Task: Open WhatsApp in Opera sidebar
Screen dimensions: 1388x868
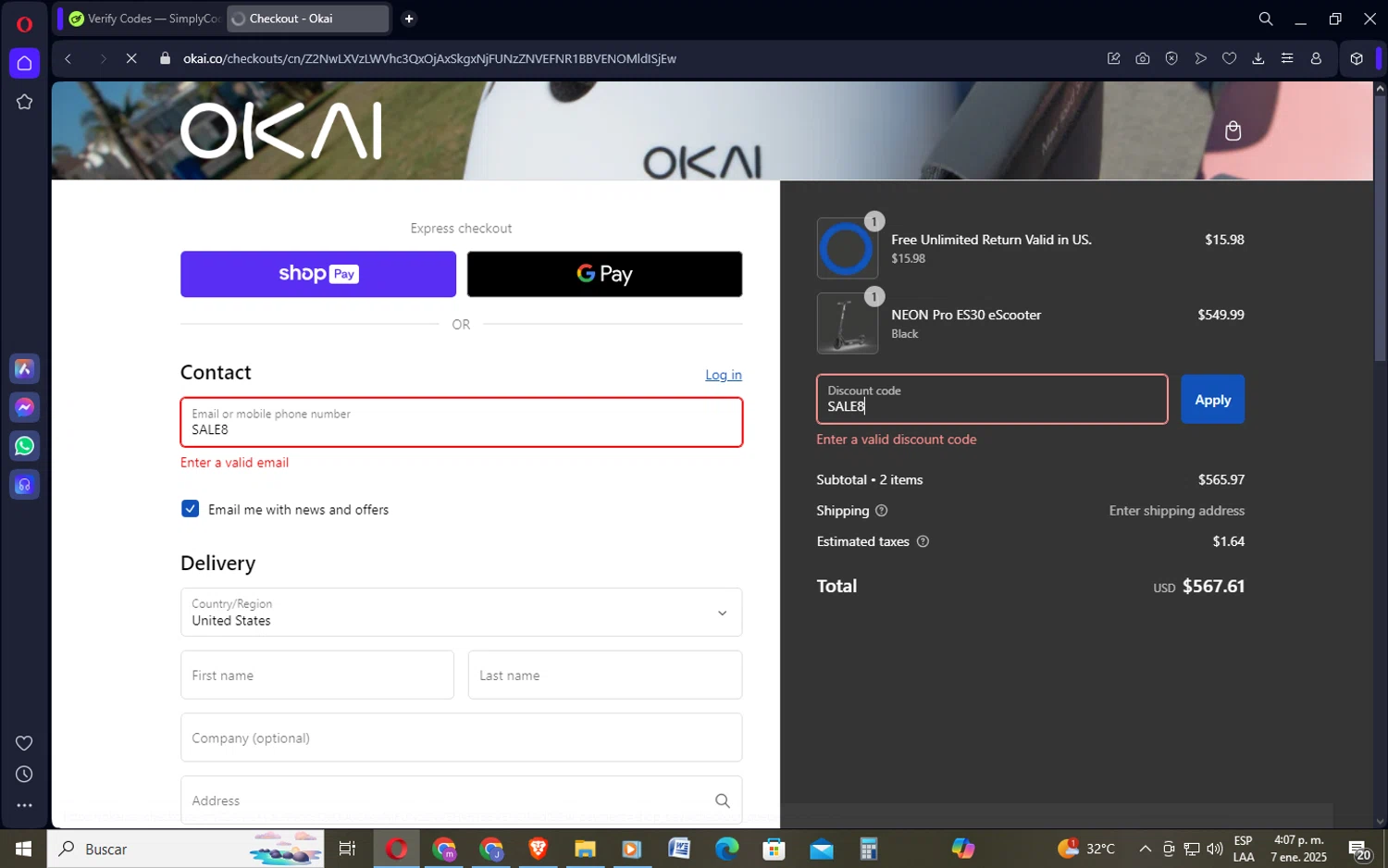Action: click(24, 446)
